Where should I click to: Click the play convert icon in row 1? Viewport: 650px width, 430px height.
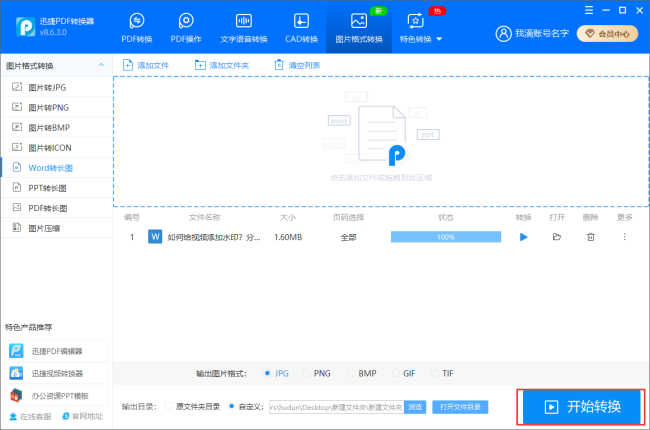[x=524, y=237]
